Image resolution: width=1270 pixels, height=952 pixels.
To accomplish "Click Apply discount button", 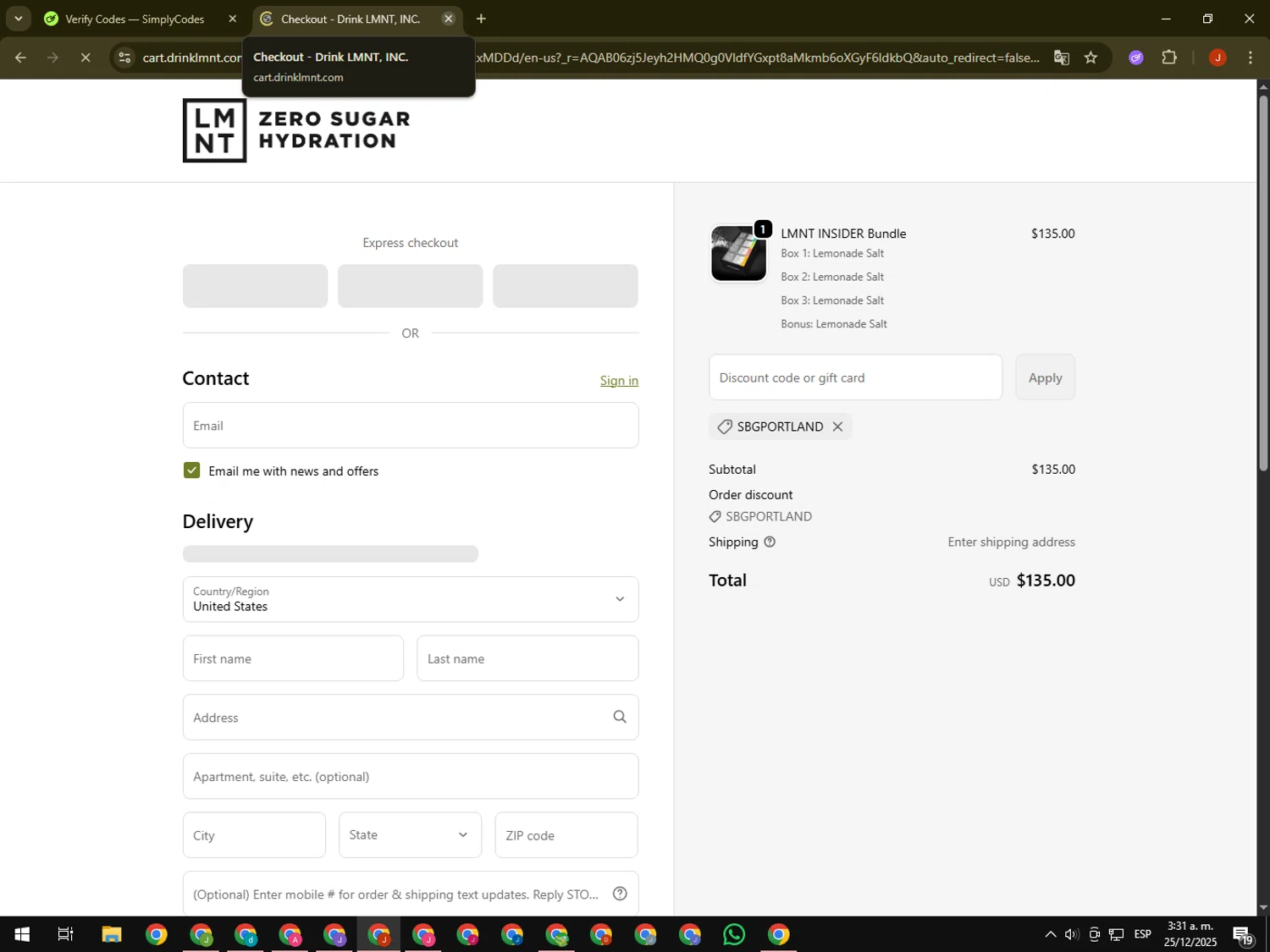I will 1045,377.
